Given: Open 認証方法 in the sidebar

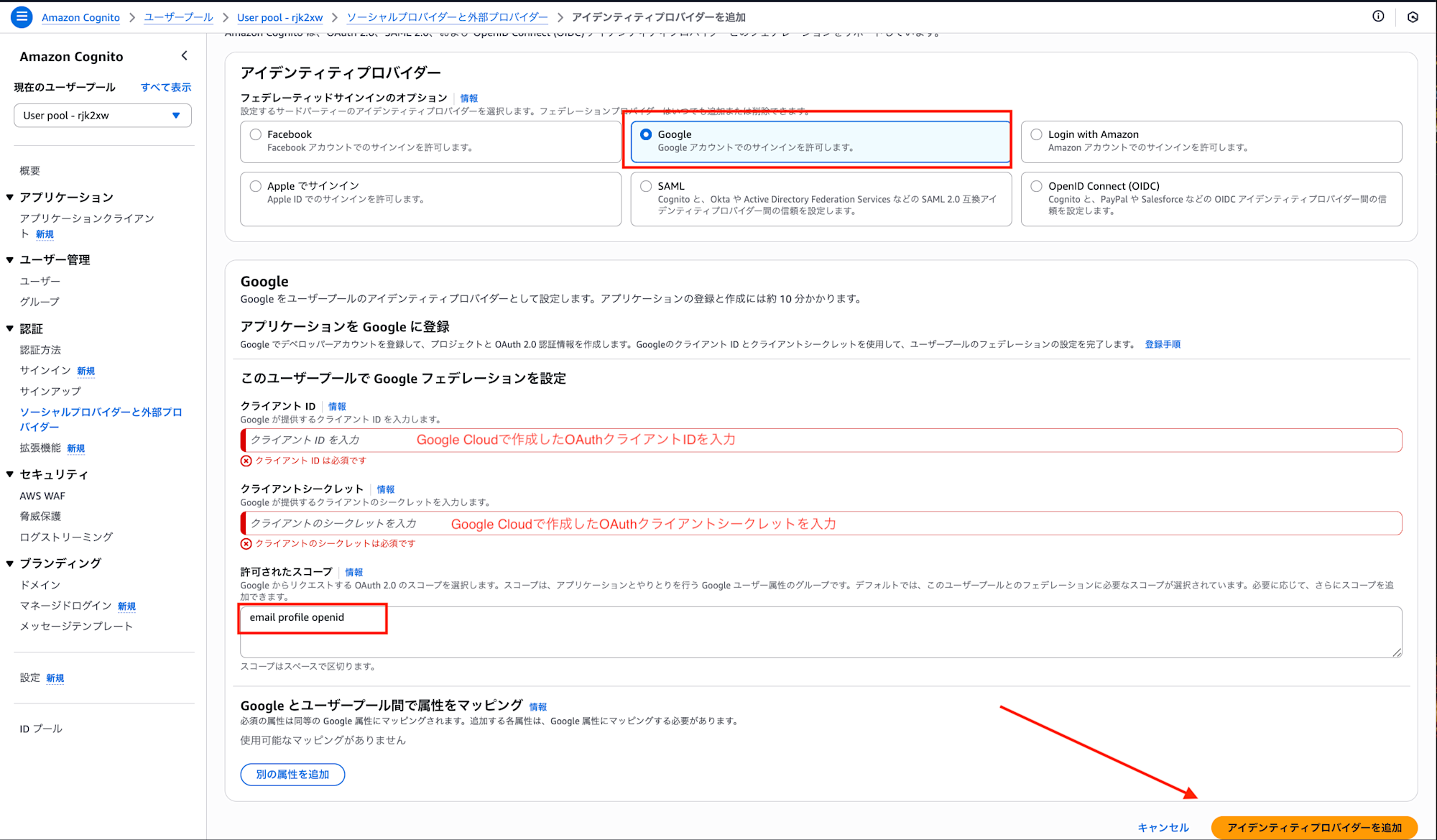Looking at the screenshot, I should tap(40, 350).
